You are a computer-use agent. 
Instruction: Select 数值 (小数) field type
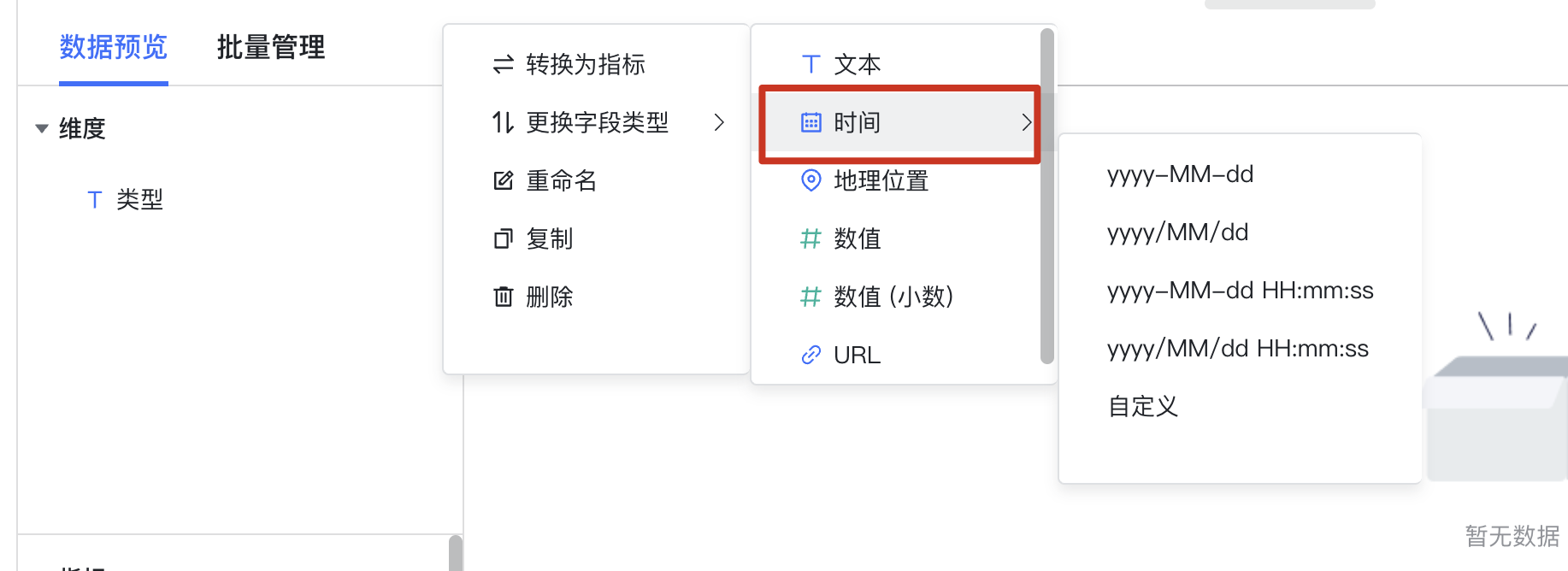point(893,297)
